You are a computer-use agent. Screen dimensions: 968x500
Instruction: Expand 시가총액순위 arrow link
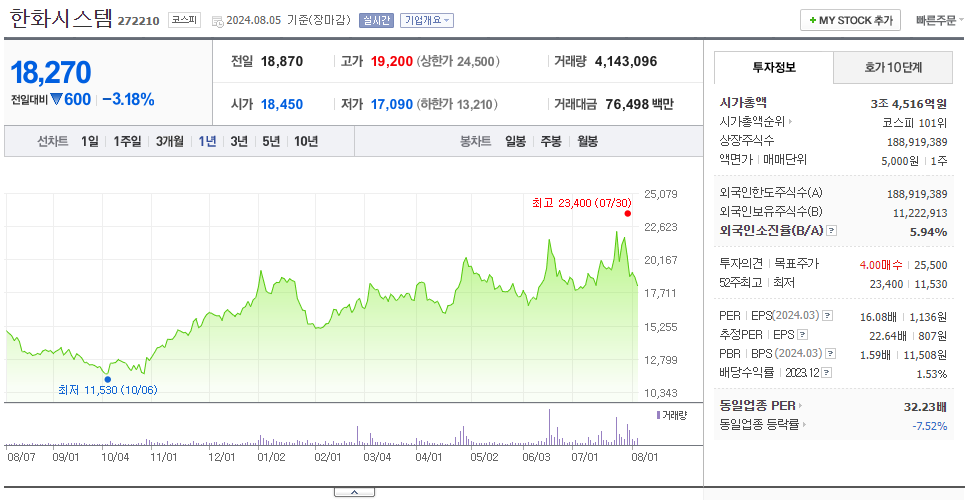tap(790, 122)
